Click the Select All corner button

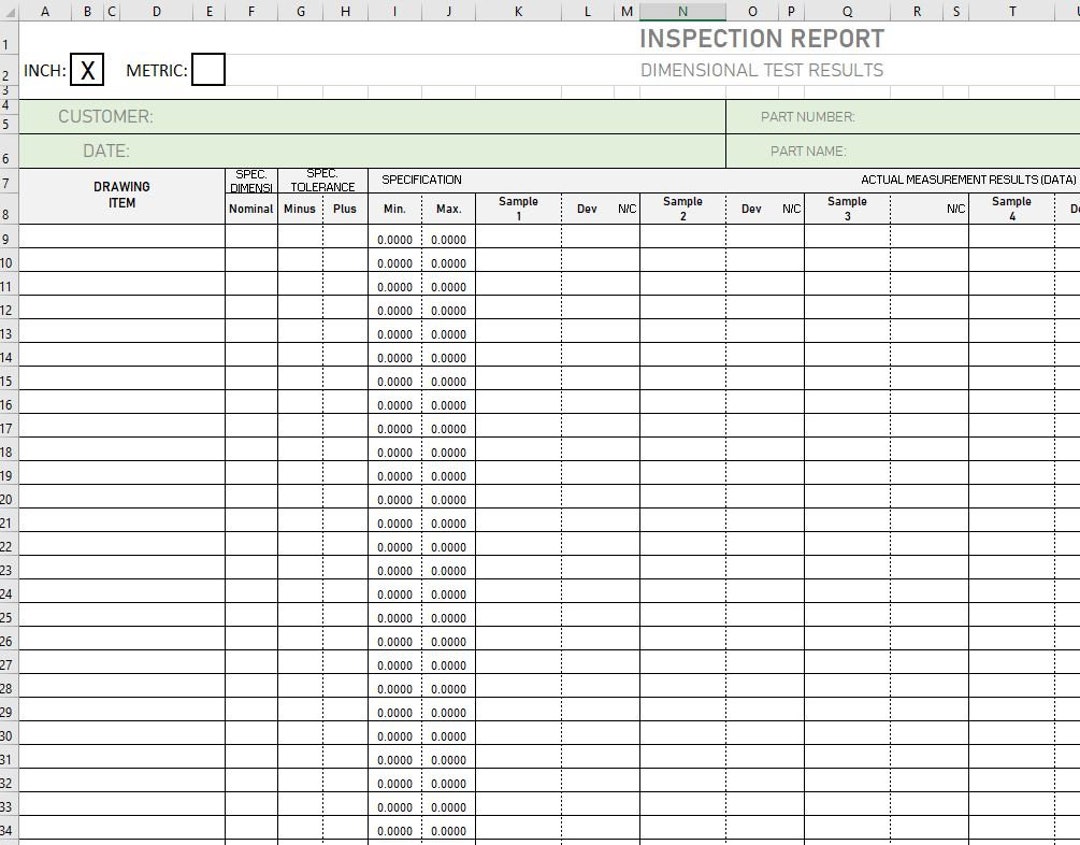8,11
